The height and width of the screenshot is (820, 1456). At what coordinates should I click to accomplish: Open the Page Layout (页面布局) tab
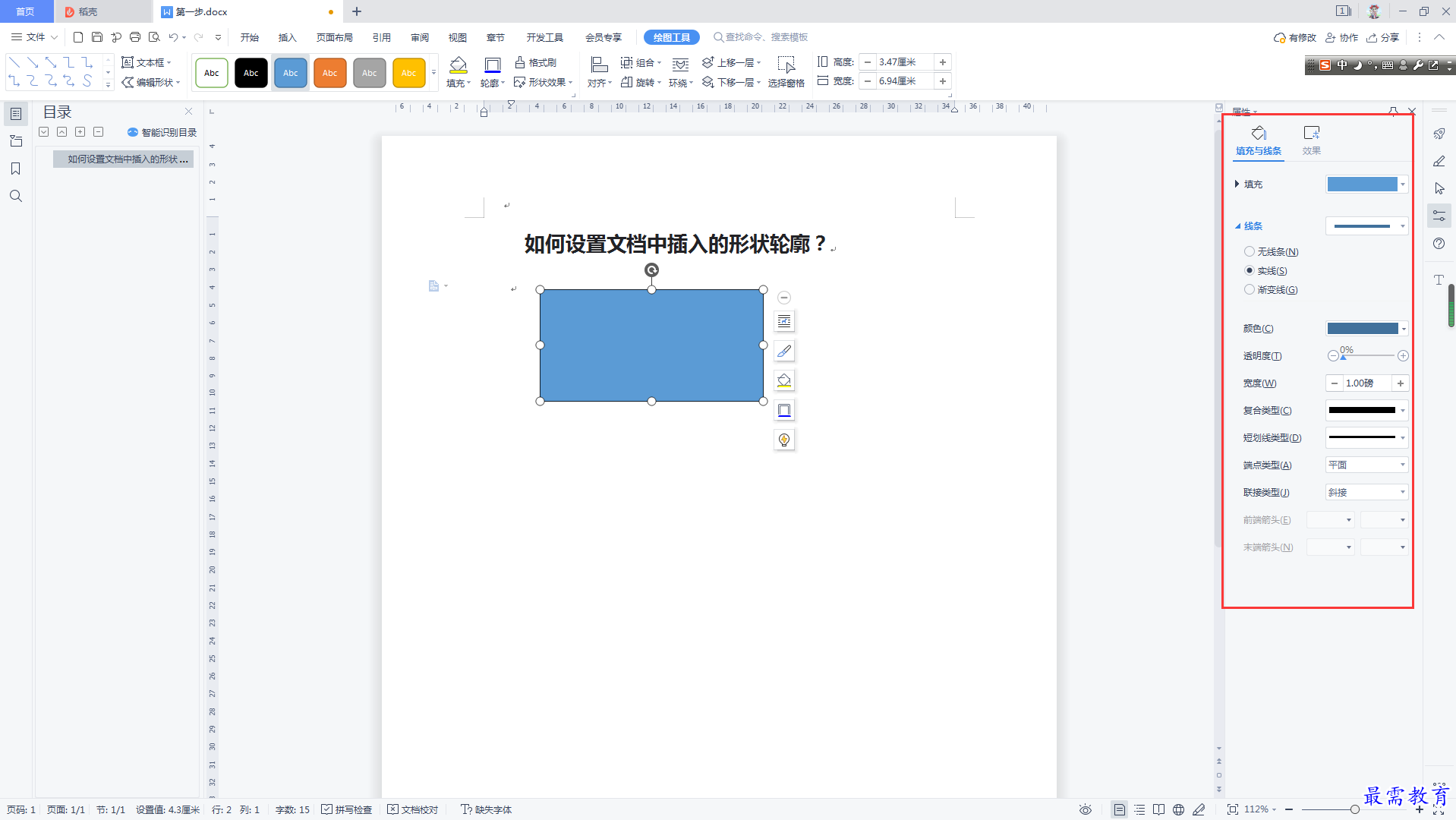tap(335, 37)
